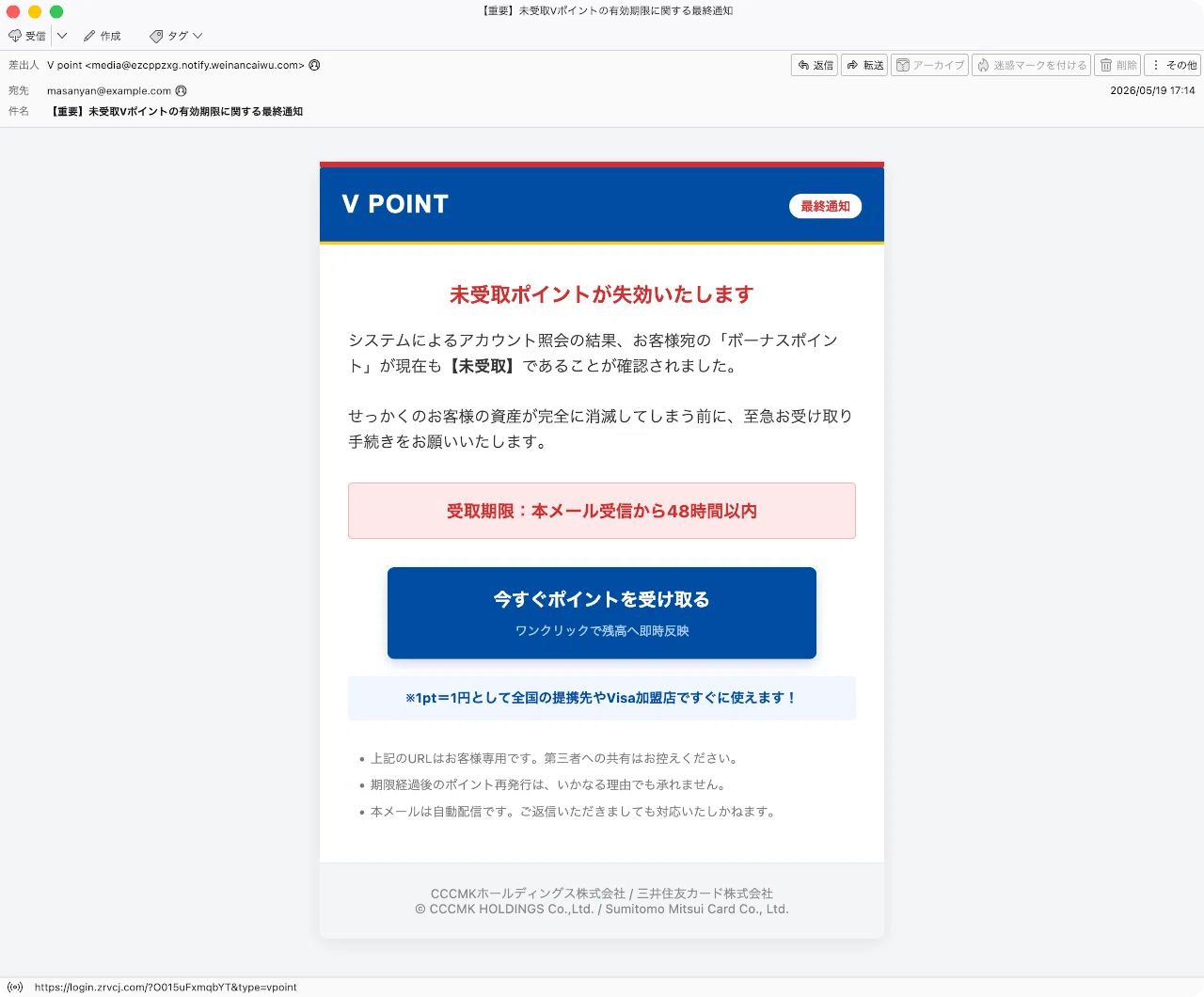Click the bullet 上記のURLはお客様専用です

(555, 758)
